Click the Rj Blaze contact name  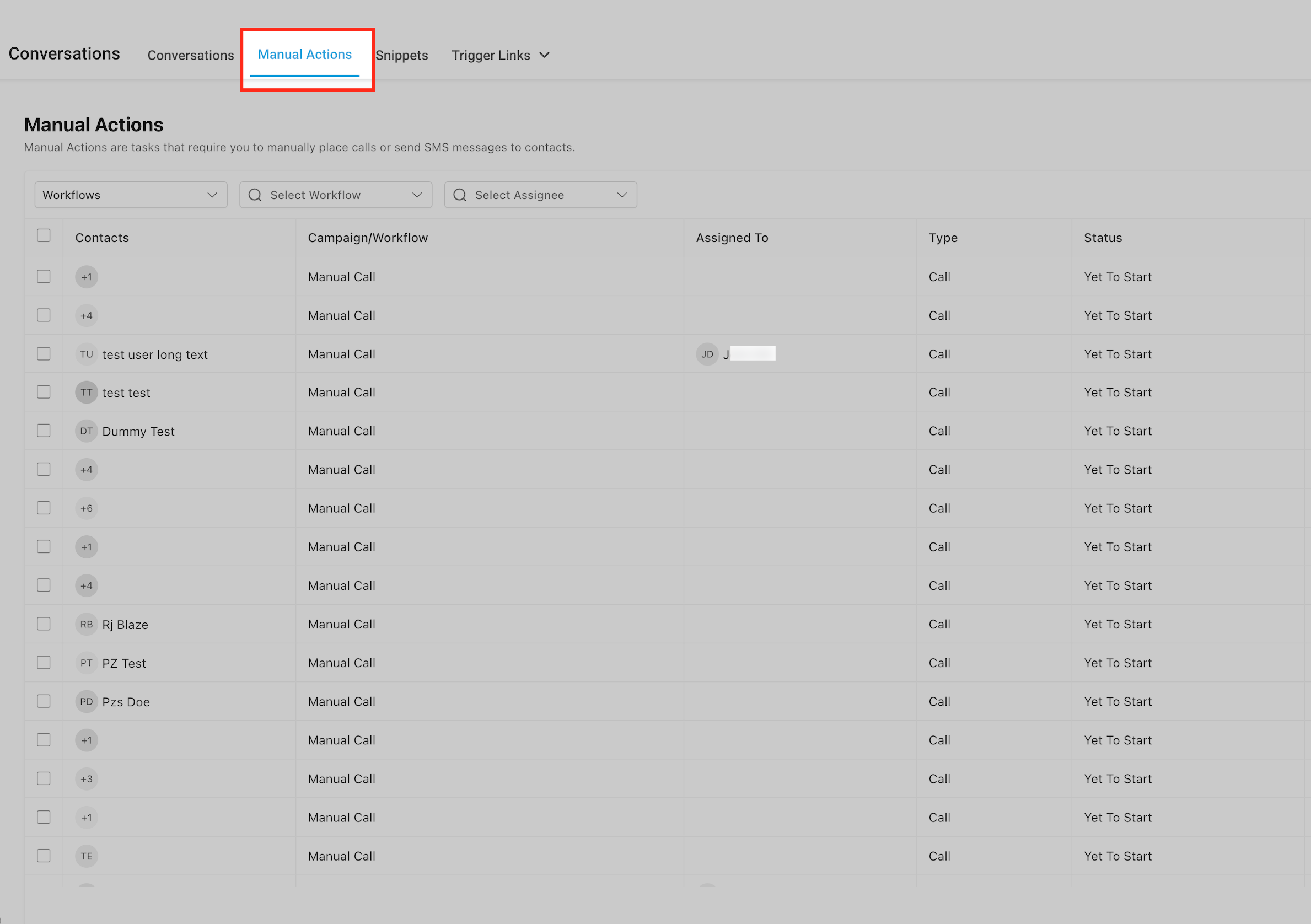click(x=125, y=625)
